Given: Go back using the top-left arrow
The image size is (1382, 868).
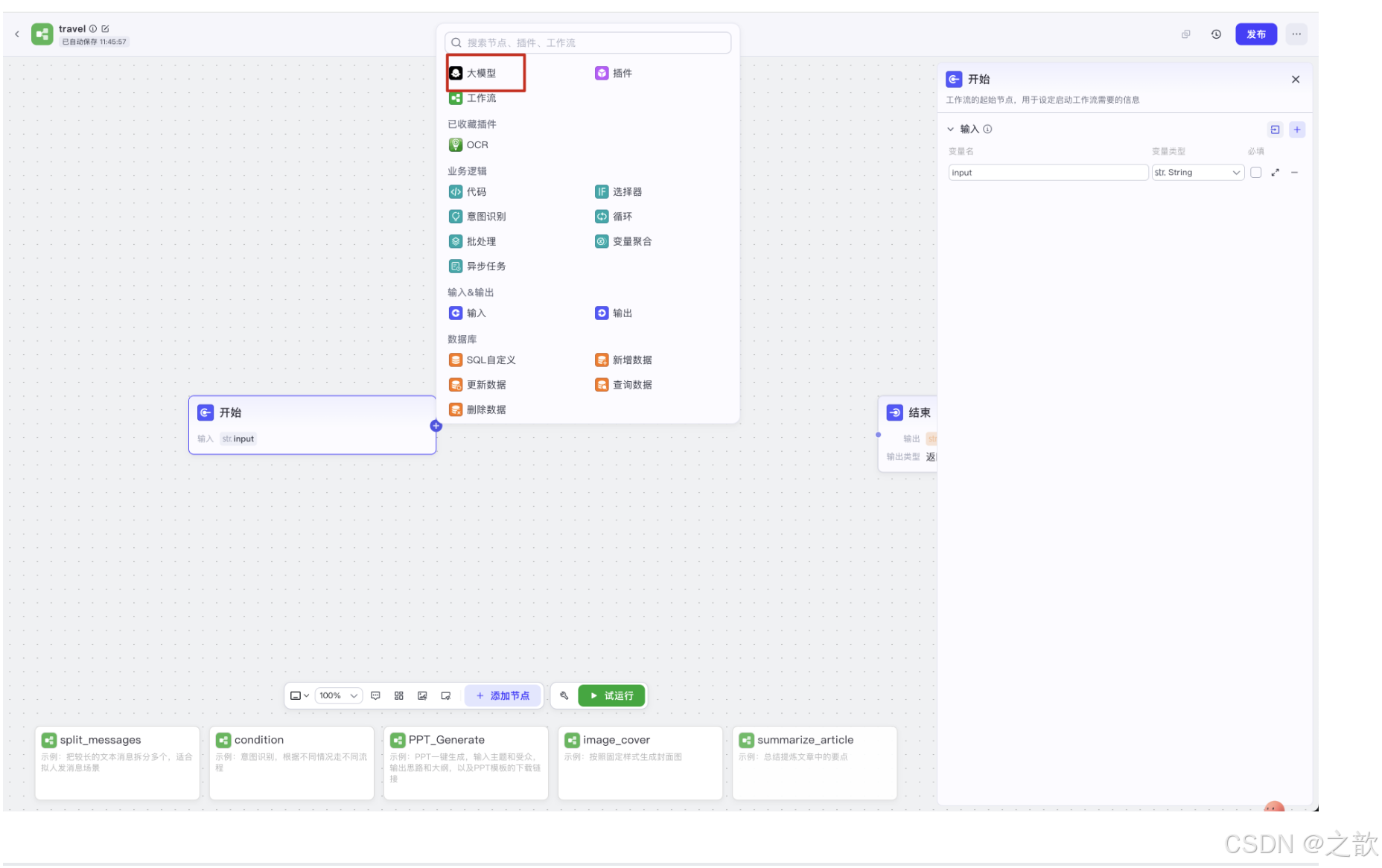Looking at the screenshot, I should 17,34.
